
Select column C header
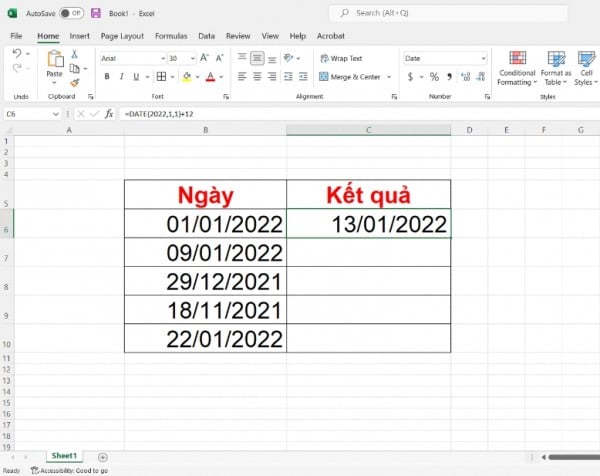tap(368, 130)
